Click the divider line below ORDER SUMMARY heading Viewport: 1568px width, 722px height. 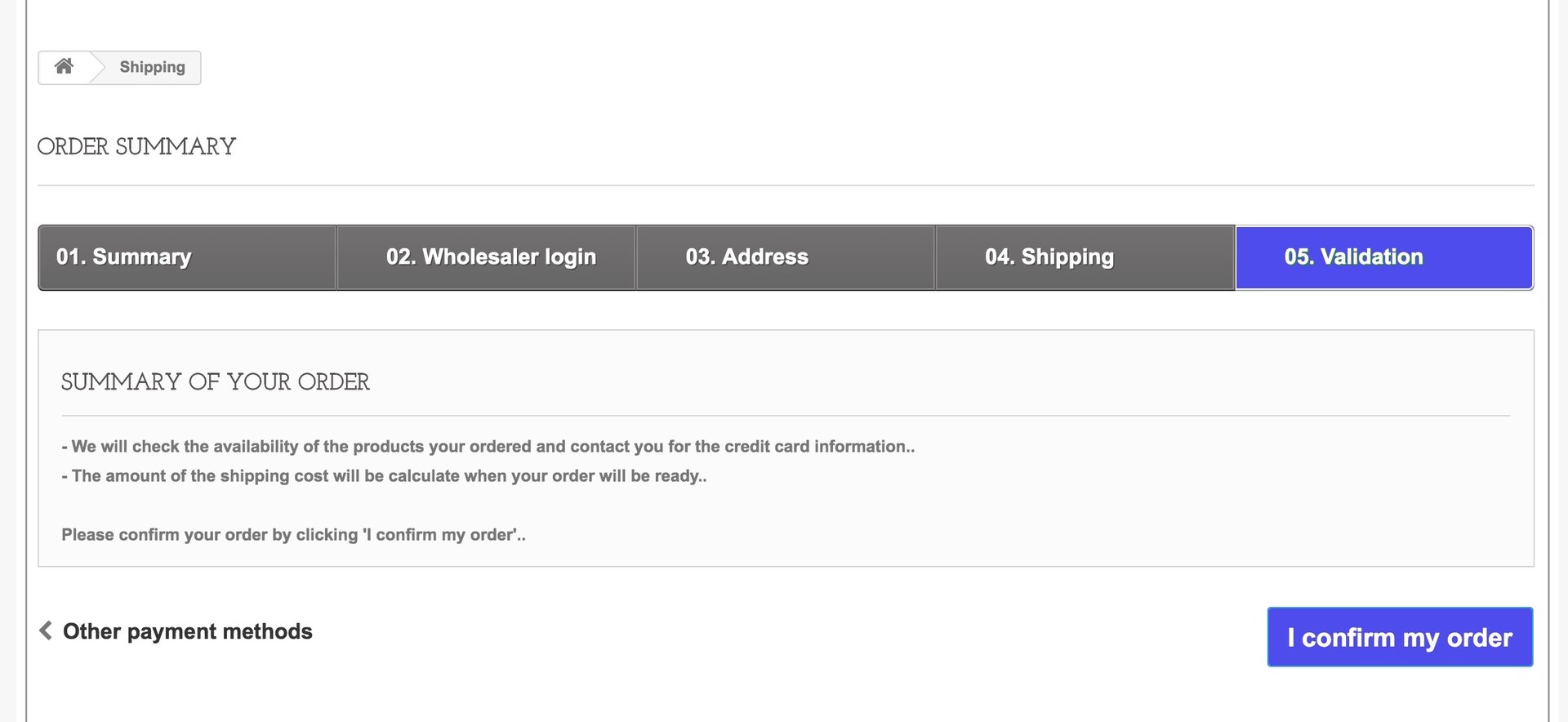point(784,185)
